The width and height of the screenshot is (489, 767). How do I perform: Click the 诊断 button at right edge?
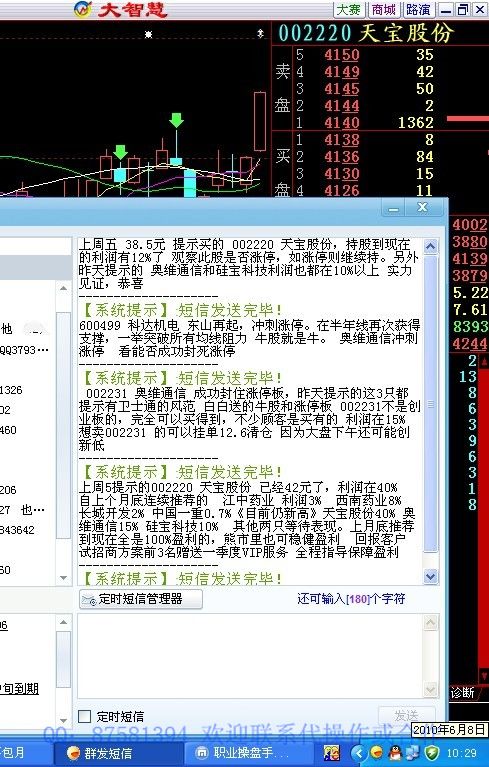462,692
